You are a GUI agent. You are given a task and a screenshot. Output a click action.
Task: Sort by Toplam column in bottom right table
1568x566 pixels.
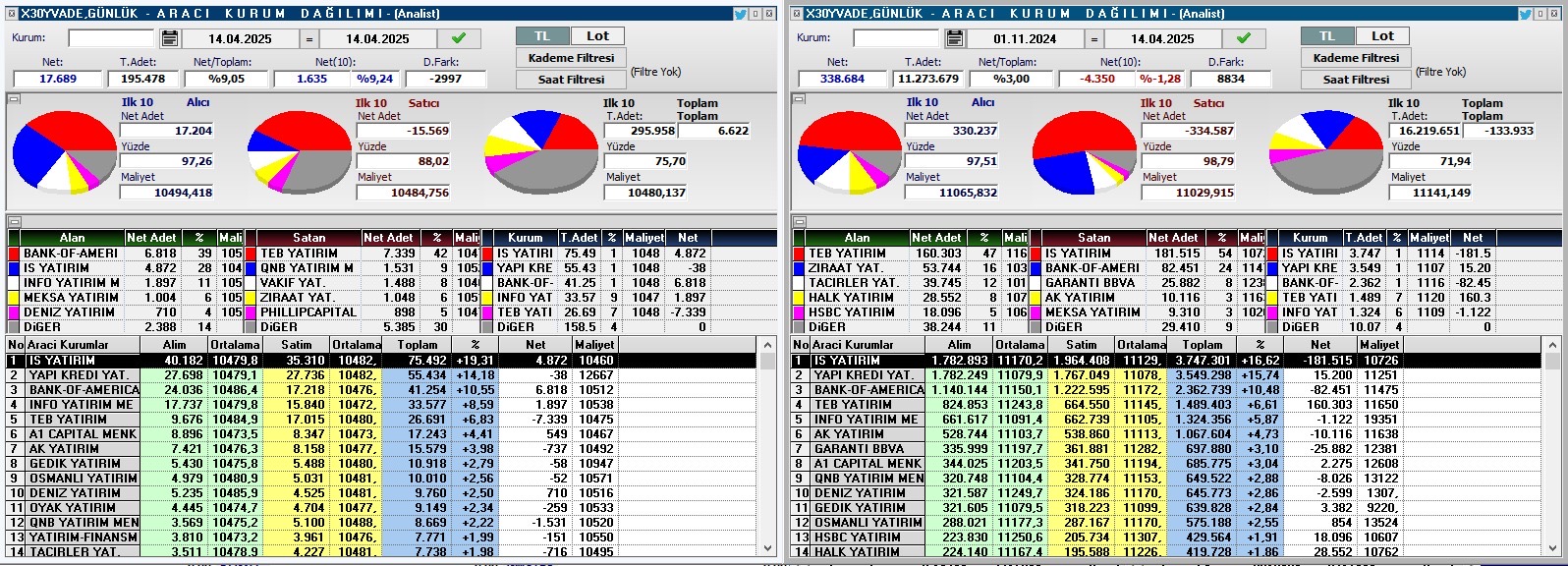click(1203, 345)
